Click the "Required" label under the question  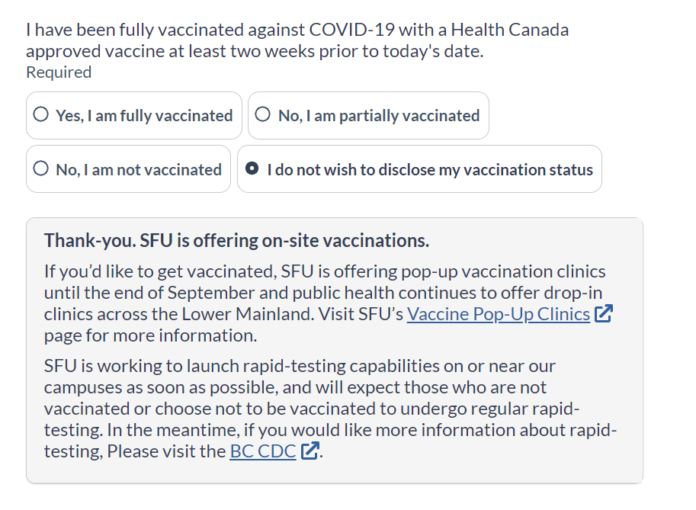pos(58,72)
